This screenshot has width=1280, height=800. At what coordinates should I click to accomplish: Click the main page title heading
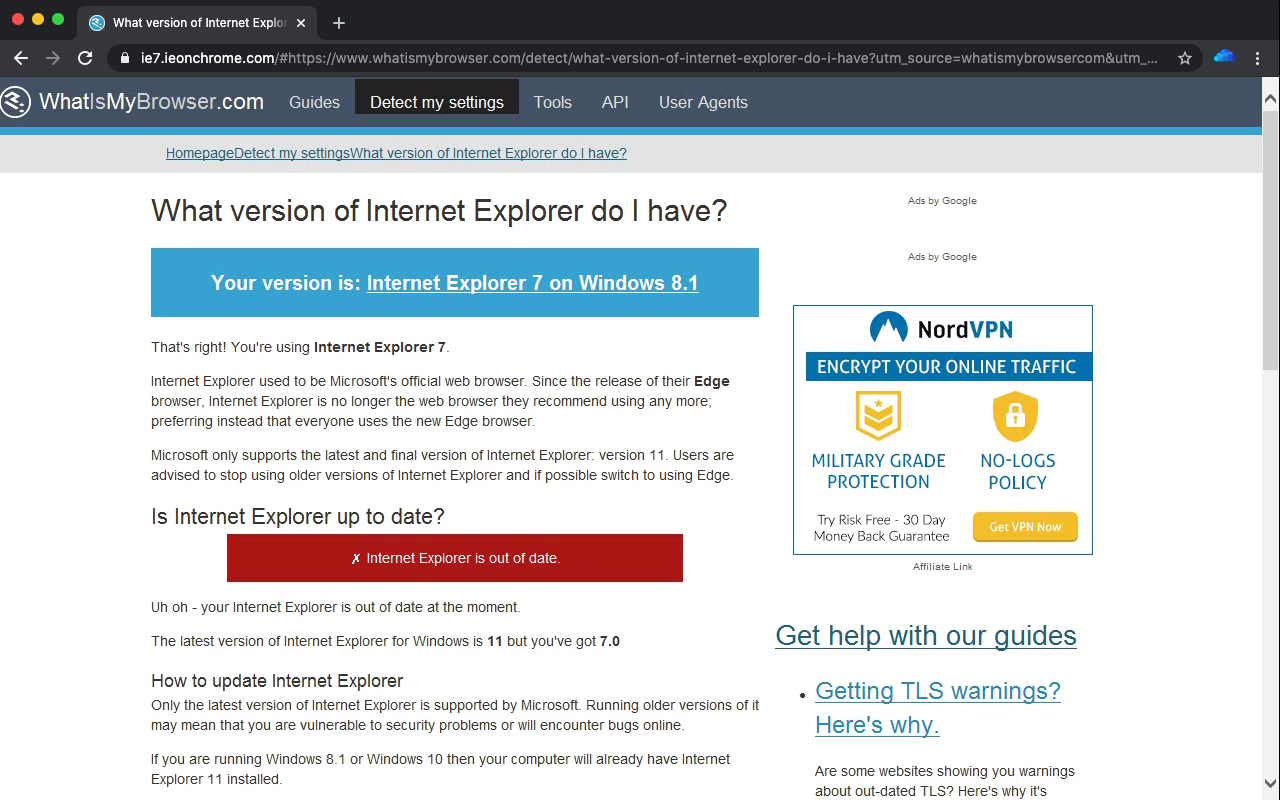pyautogui.click(x=439, y=211)
